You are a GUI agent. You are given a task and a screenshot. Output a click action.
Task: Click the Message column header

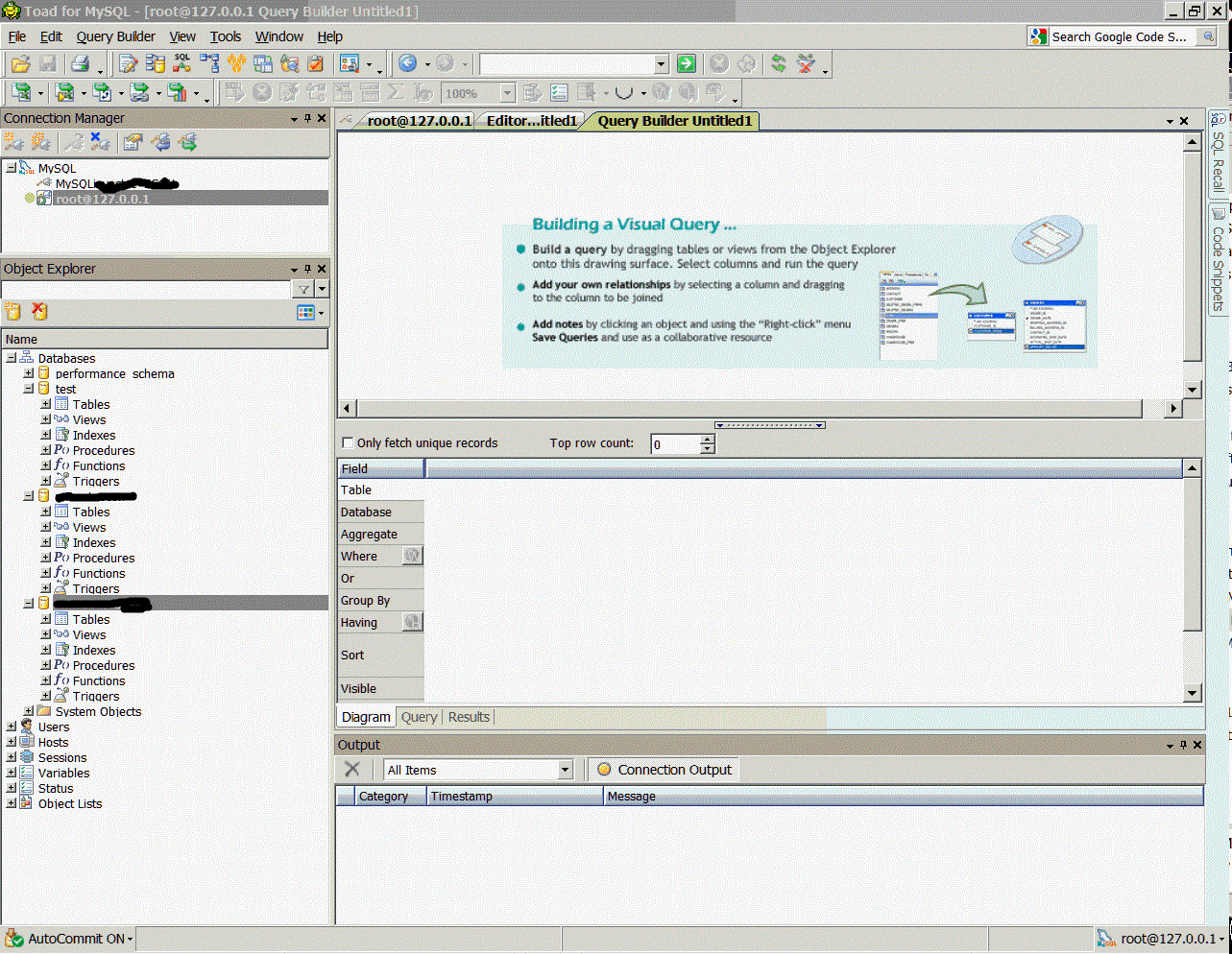903,797
